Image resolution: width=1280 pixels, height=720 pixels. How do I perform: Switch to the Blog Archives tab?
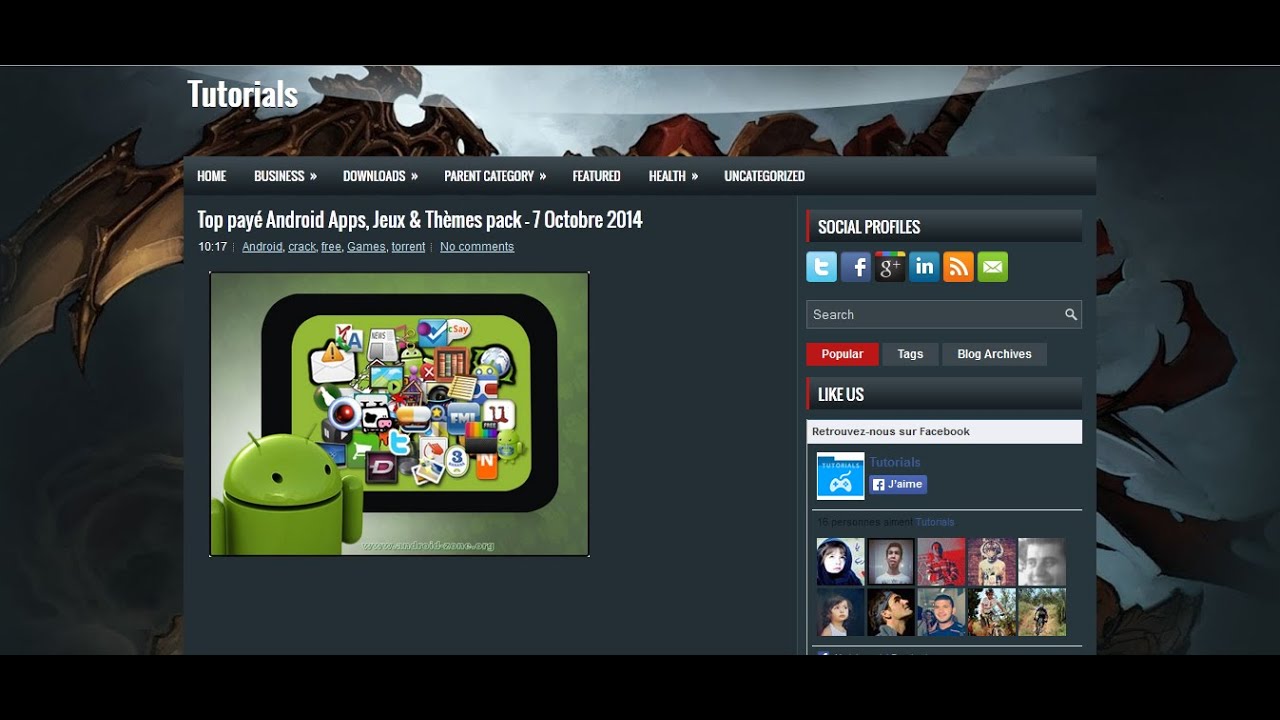coord(994,354)
